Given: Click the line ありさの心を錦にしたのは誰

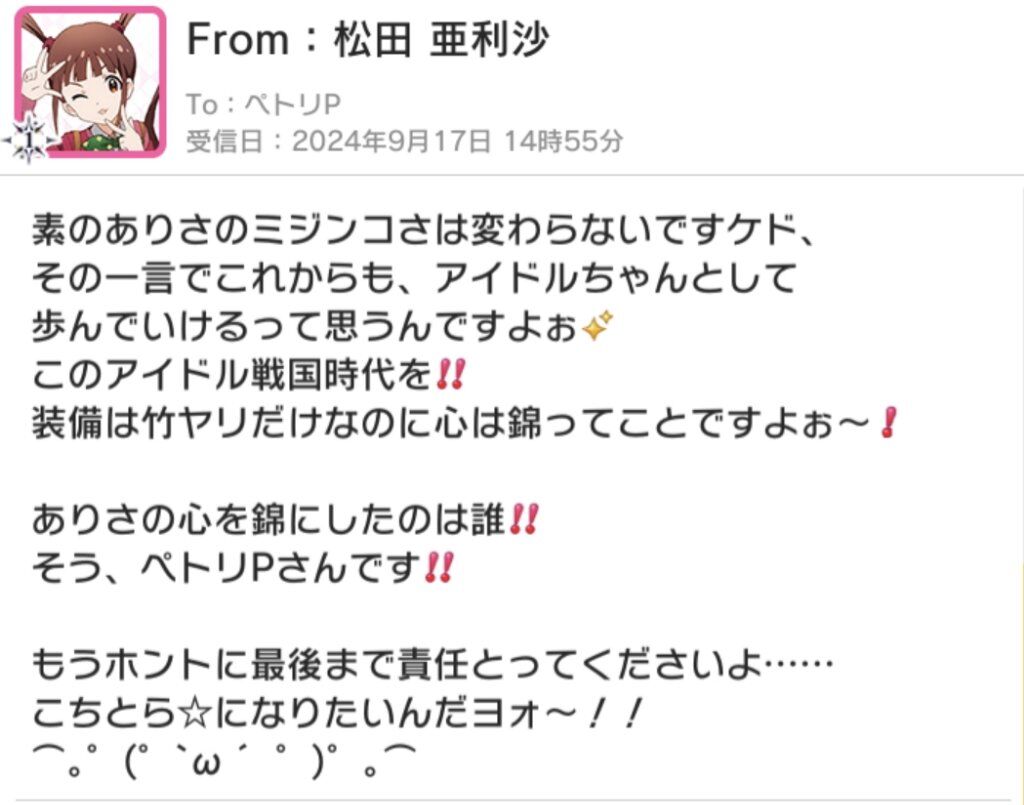Looking at the screenshot, I should point(285,520).
